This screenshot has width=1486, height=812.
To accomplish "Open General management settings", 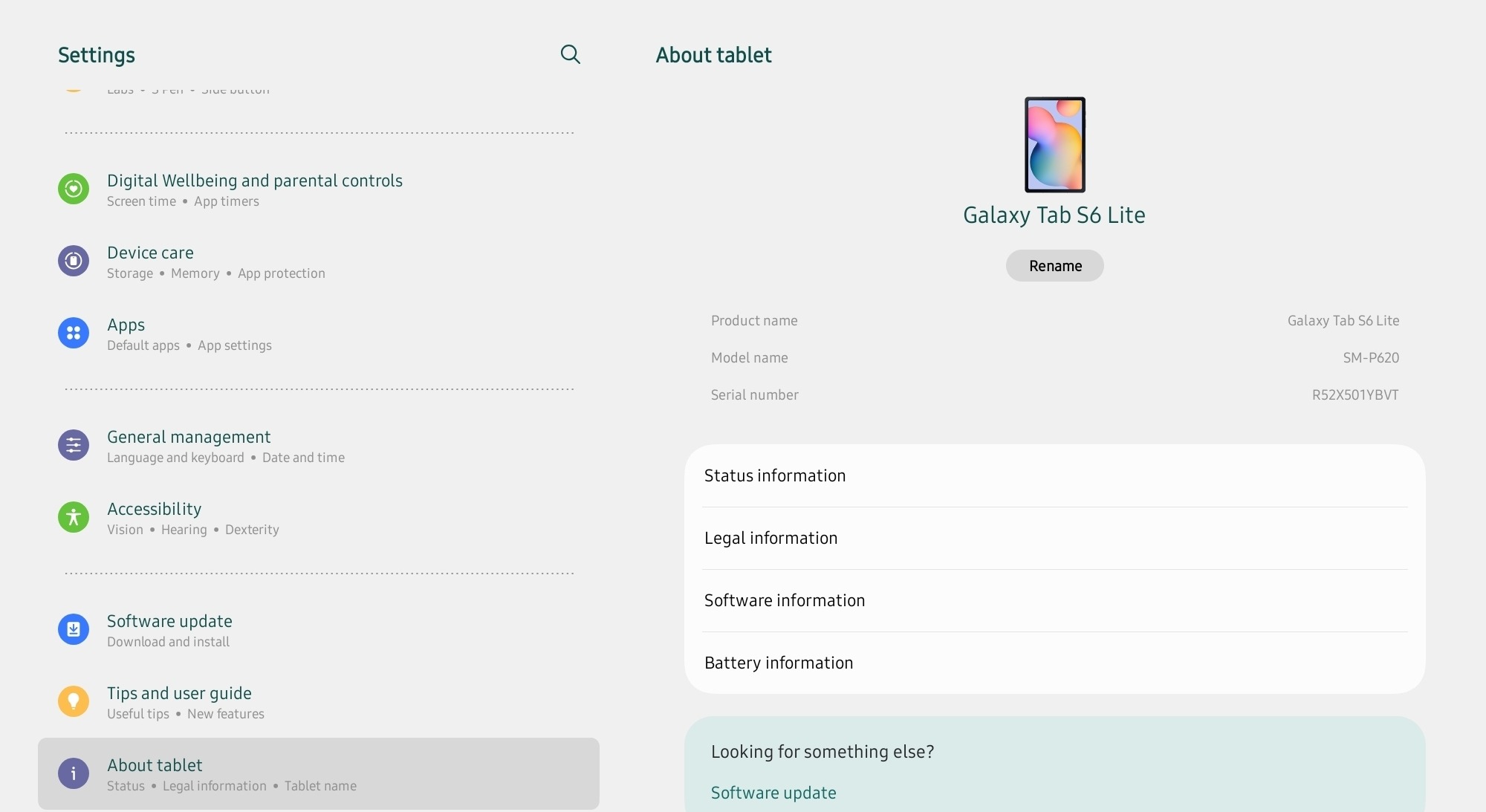I will [x=319, y=446].
